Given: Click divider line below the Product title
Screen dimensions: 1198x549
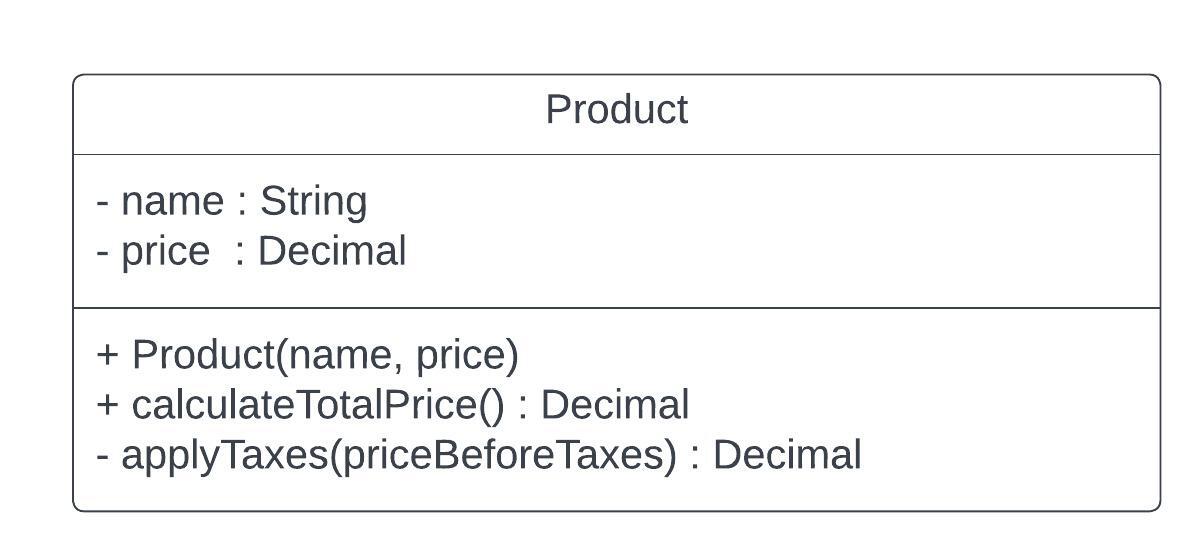Looking at the screenshot, I should pos(617,154).
